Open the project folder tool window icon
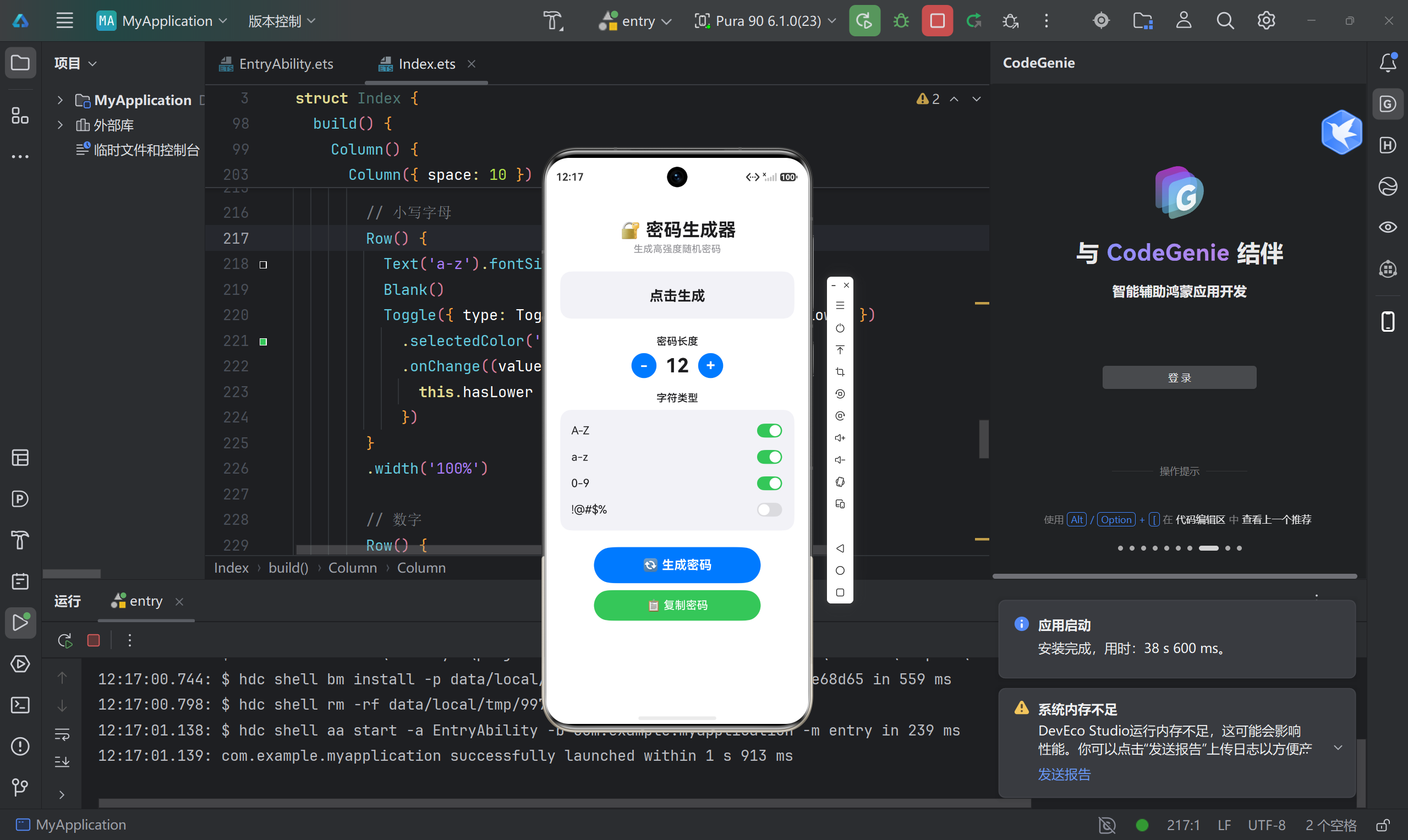The image size is (1408, 840). click(x=20, y=62)
